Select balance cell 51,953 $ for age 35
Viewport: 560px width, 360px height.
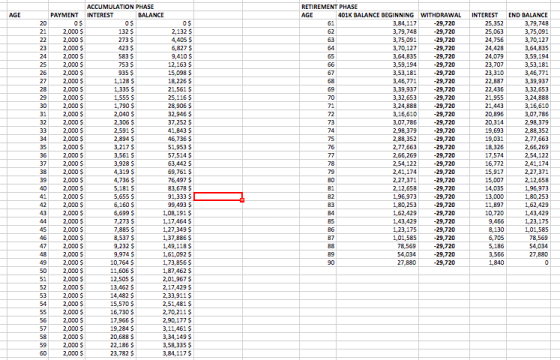point(164,147)
